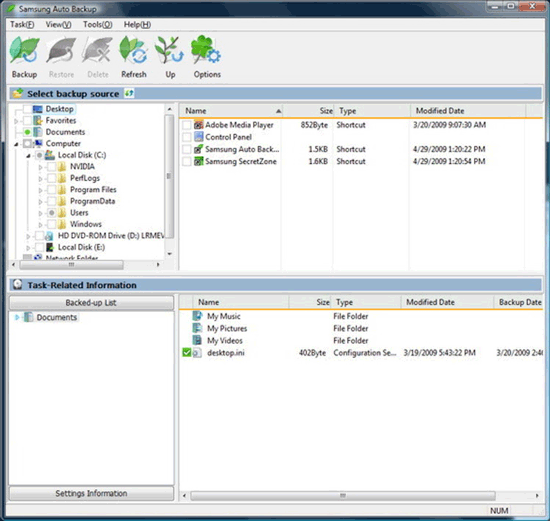
Task: Open the View menu
Action: pyautogui.click(x=59, y=25)
